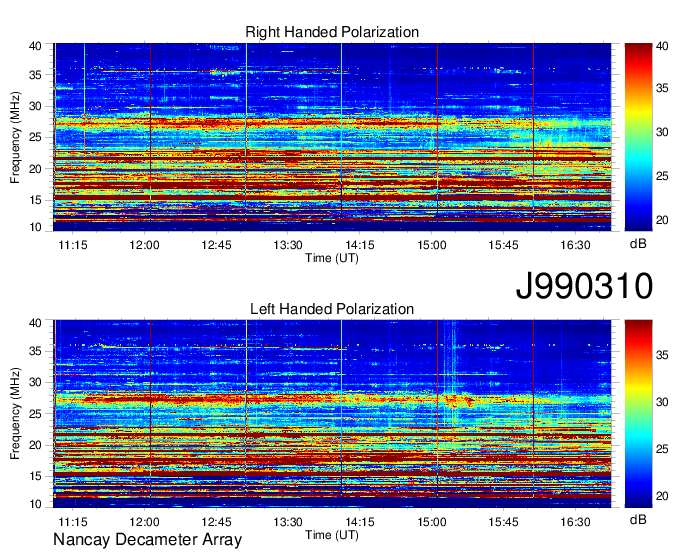The width and height of the screenshot is (680, 552).
Task: Click 10 MHz frequency tick of Left Handed plot
Action: pos(36,504)
